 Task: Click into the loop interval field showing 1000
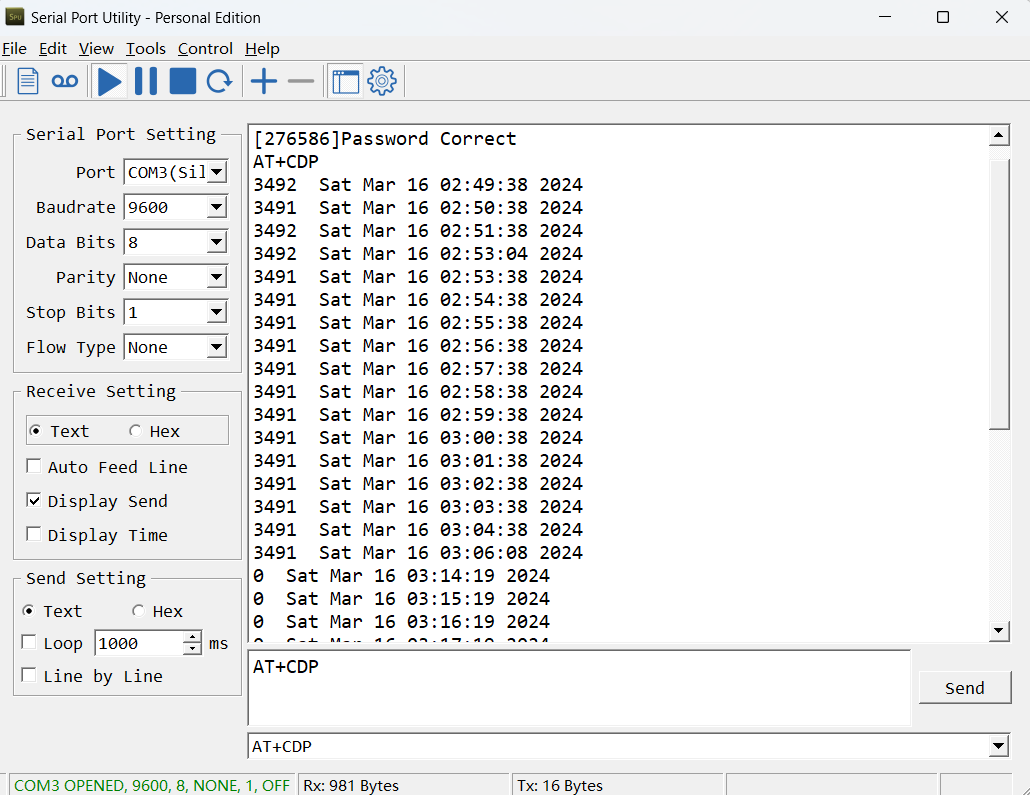pos(139,643)
